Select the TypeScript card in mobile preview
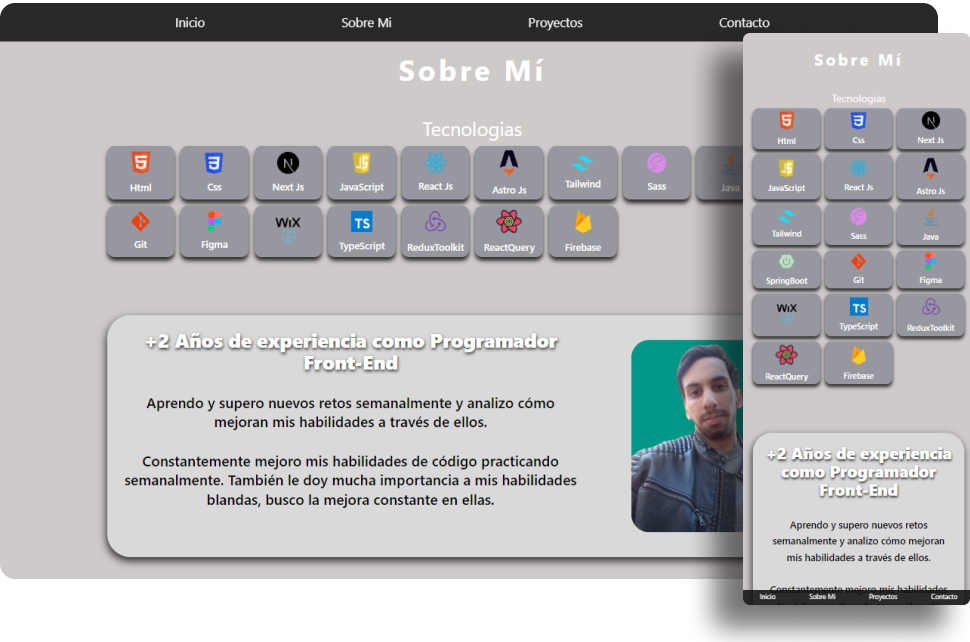The width and height of the screenshot is (970, 642). pos(858,315)
